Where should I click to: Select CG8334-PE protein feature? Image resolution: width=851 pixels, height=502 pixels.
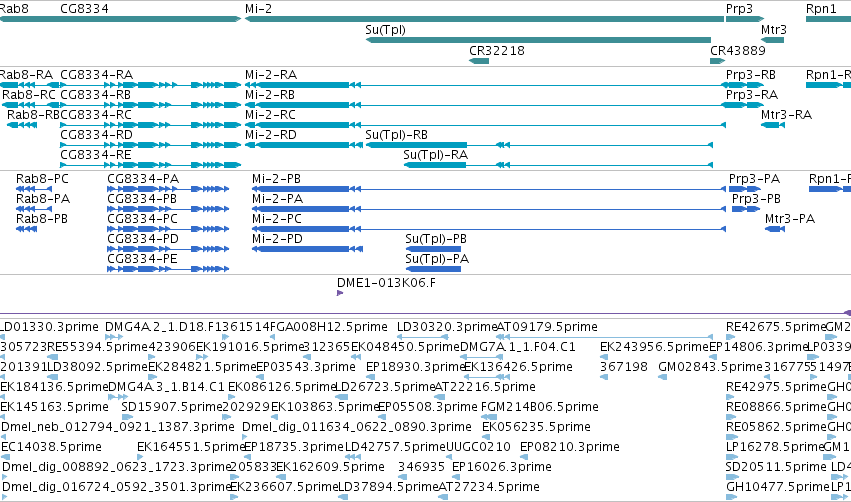168,269
